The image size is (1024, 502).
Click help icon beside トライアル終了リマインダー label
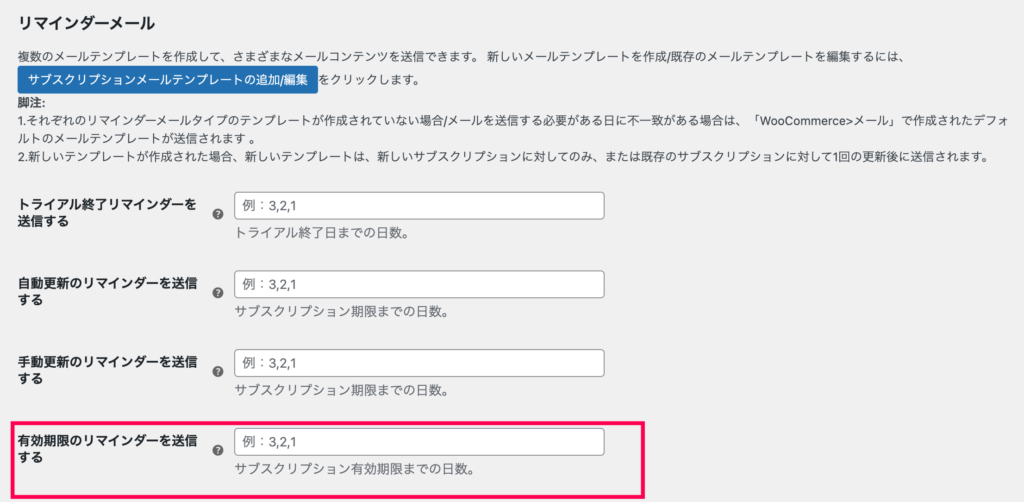[218, 213]
